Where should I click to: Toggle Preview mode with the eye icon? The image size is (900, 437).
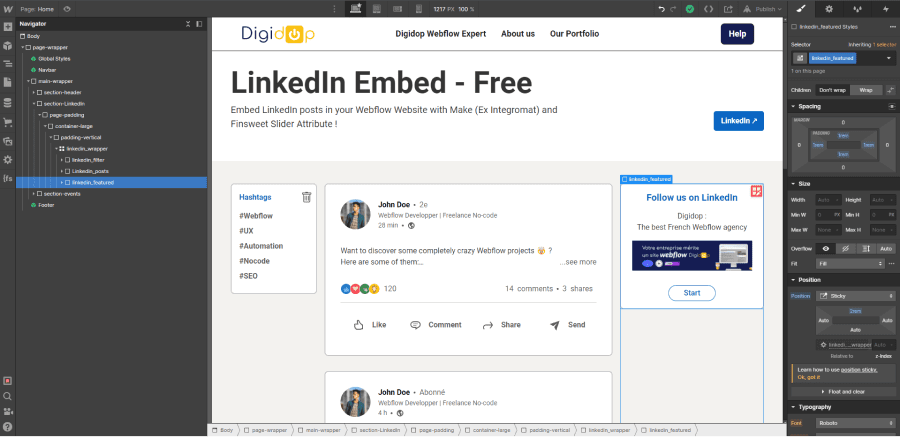(67, 9)
